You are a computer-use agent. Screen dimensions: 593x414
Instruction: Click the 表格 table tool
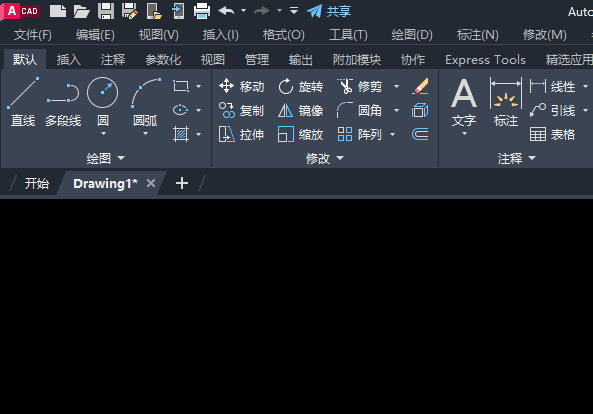click(x=553, y=134)
